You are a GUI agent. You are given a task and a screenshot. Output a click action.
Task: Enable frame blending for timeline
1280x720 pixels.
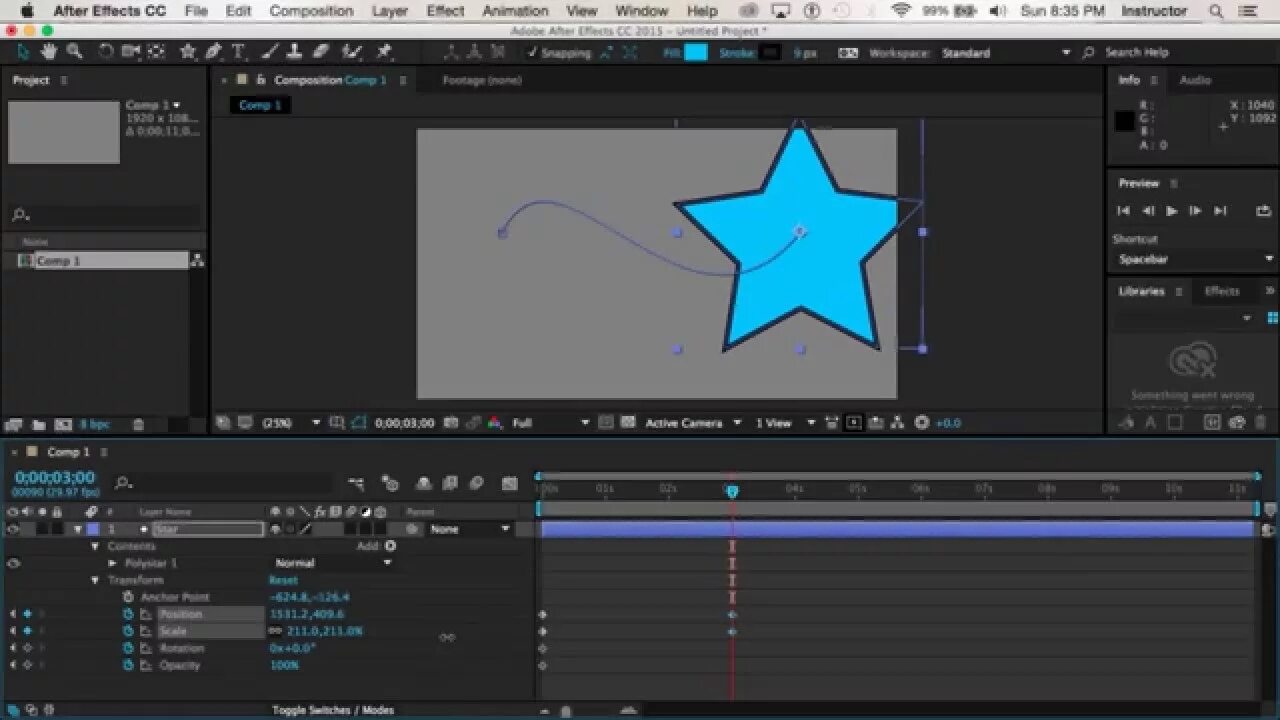tap(450, 484)
